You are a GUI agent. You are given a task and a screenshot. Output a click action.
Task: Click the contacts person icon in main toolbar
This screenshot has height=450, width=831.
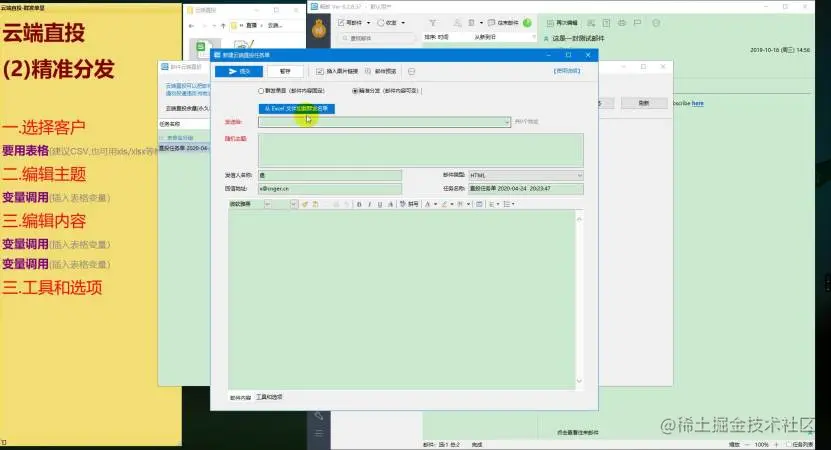pyautogui.click(x=457, y=23)
